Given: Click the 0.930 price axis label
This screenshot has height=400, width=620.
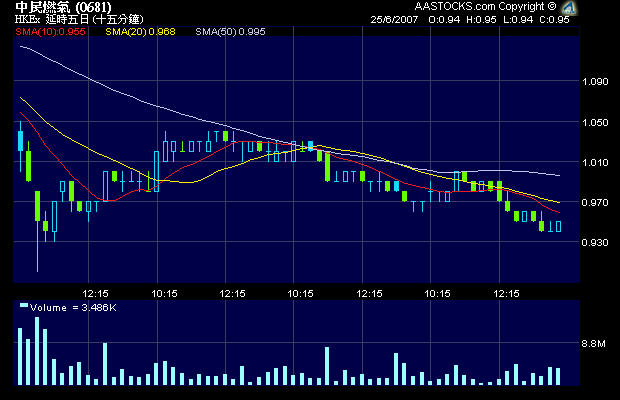Looking at the screenshot, I should pos(595,242).
